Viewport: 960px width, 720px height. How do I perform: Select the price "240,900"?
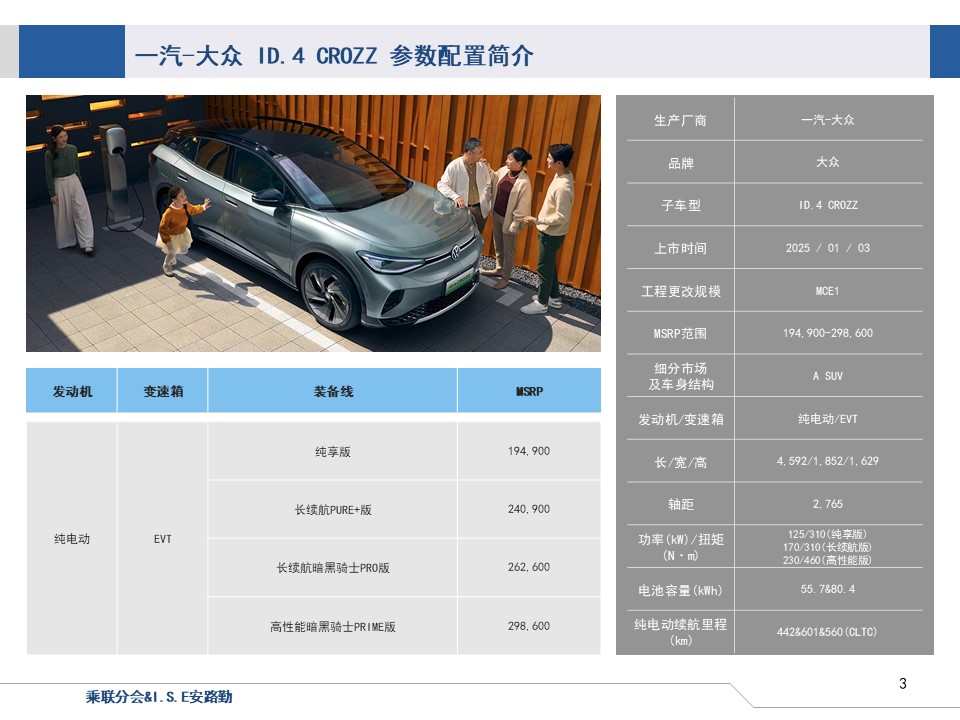click(x=529, y=509)
